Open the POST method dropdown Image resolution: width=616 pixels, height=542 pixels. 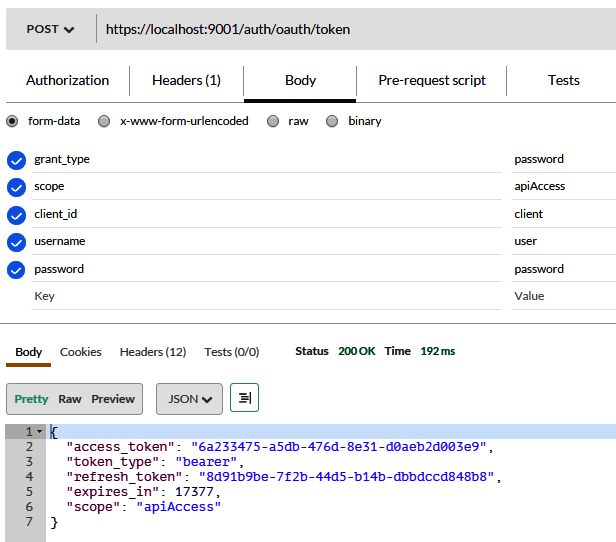(50, 29)
